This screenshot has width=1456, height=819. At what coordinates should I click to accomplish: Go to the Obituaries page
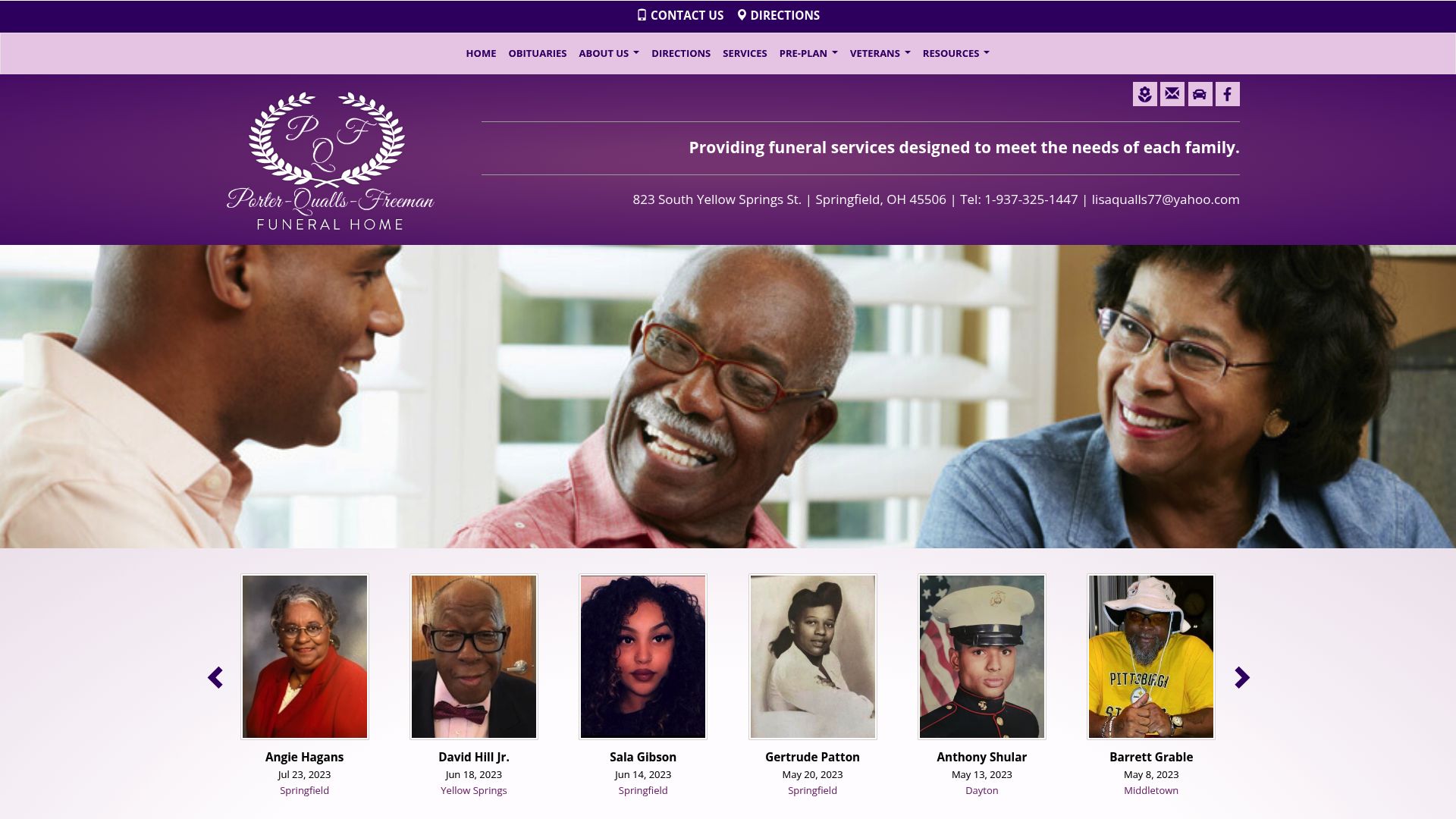point(537,53)
